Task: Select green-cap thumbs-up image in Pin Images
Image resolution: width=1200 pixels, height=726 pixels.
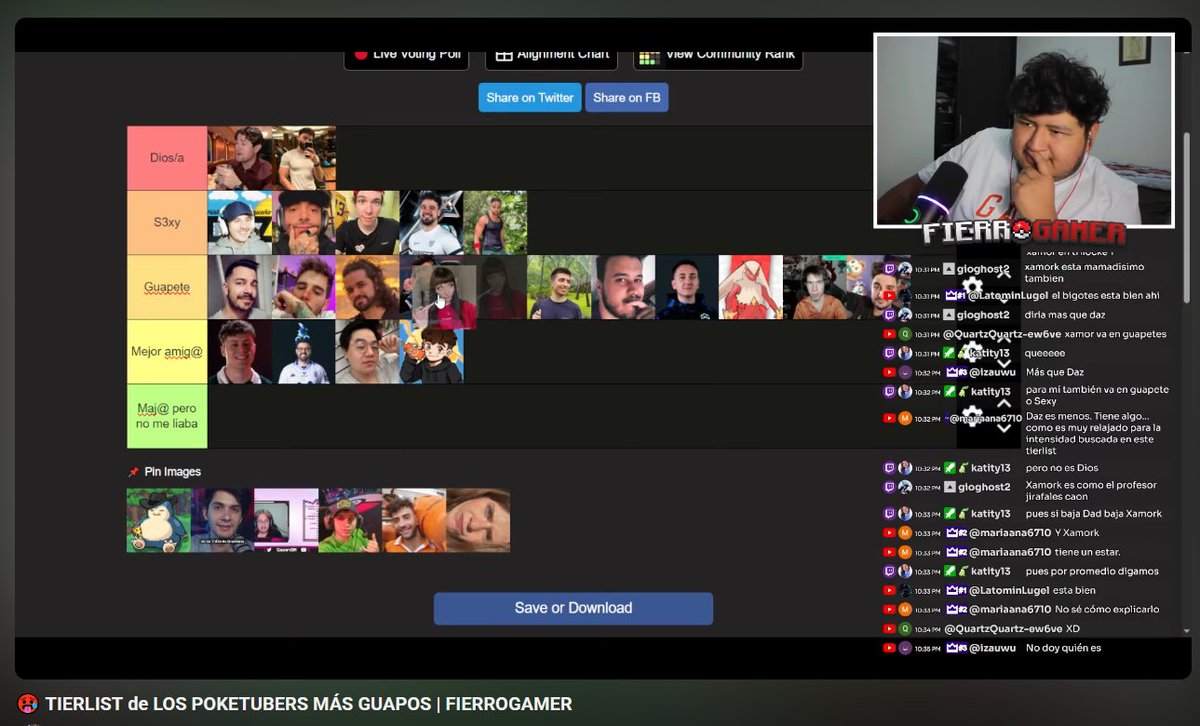Action: (x=350, y=520)
